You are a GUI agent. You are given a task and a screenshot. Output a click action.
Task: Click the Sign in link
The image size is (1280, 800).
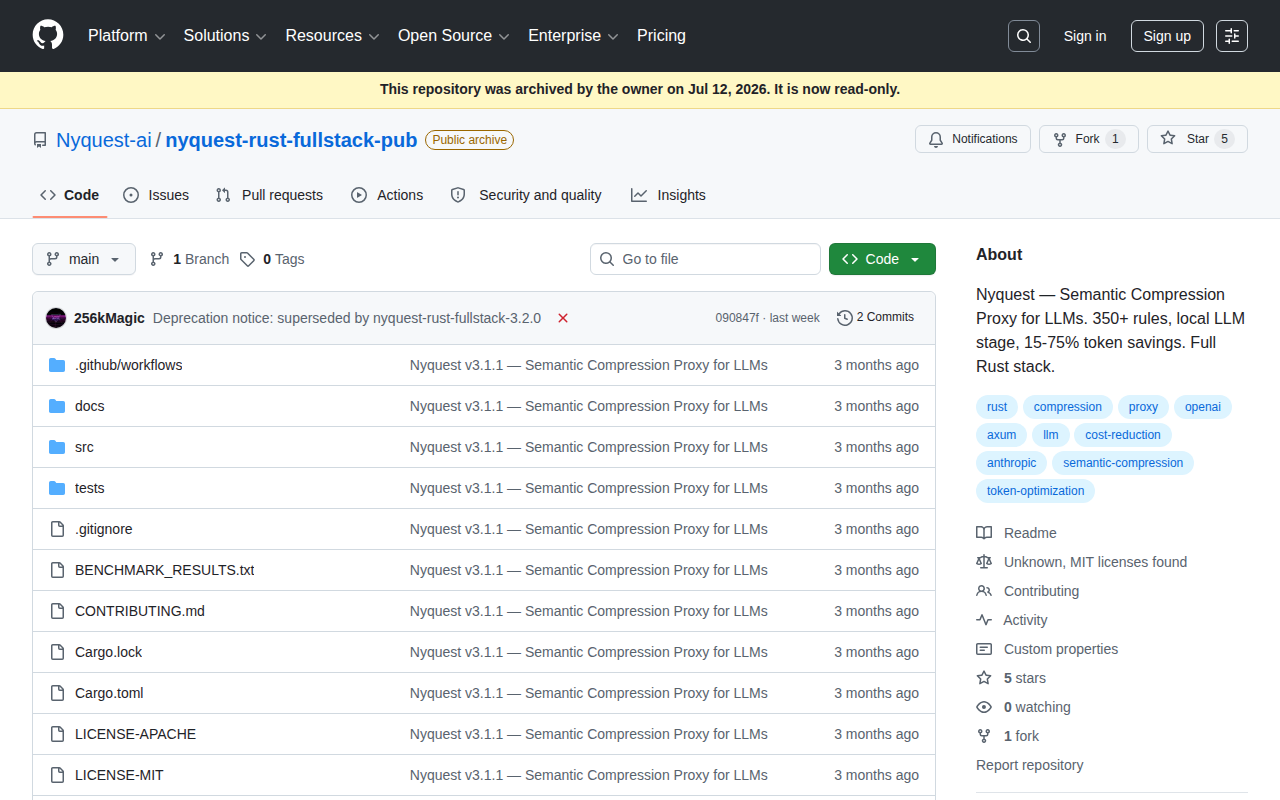point(1085,36)
